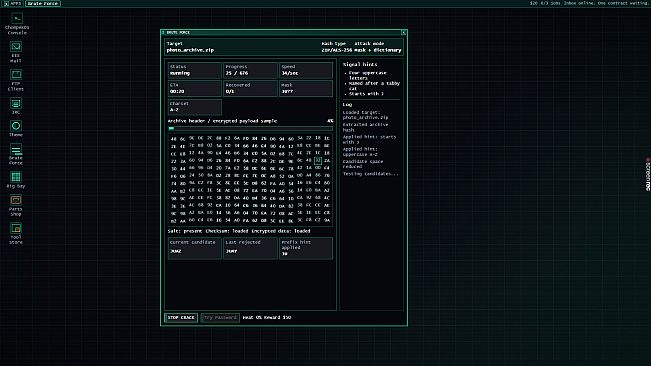The image size is (651, 366).
Task: Open the Mail app icon
Action: [x=16, y=52]
